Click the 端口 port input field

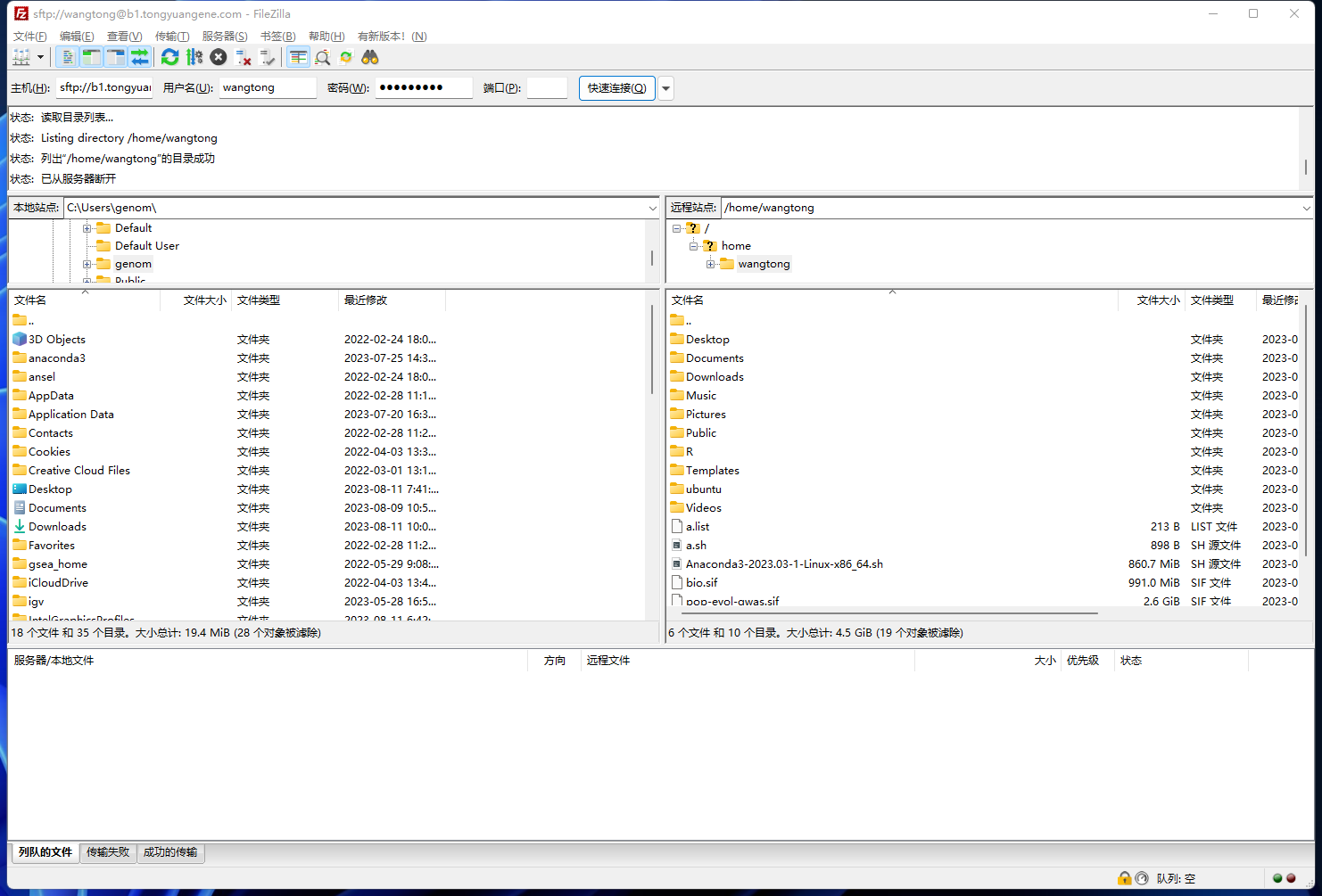(547, 88)
